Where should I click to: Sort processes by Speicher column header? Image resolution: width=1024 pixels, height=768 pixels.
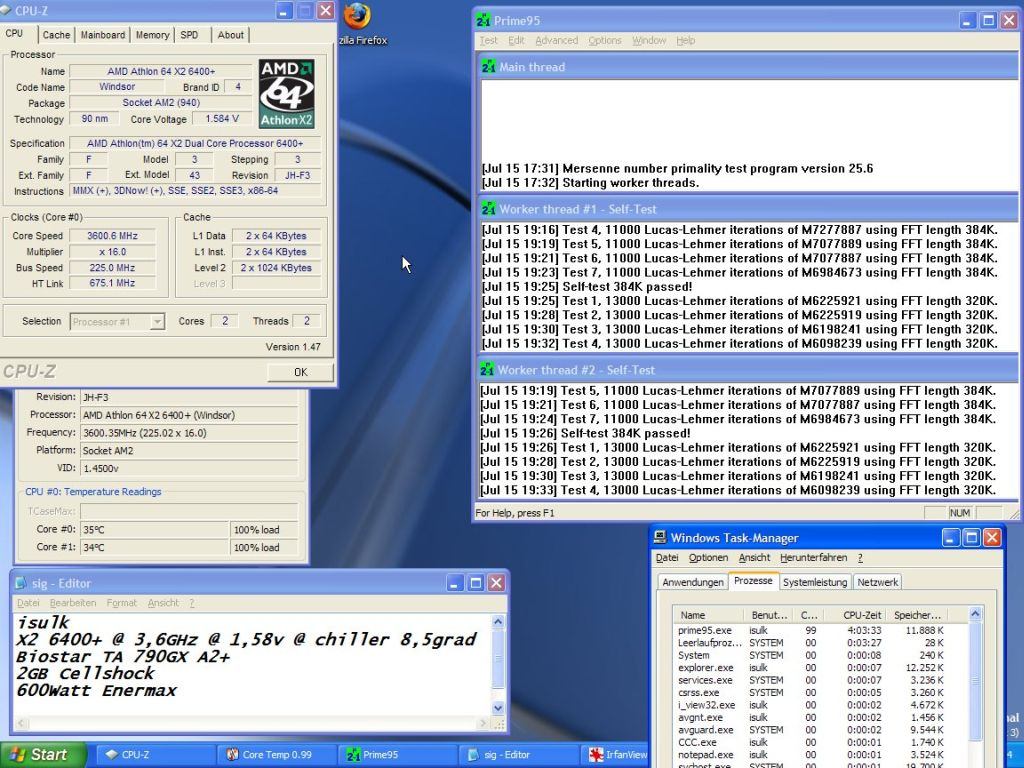point(917,615)
